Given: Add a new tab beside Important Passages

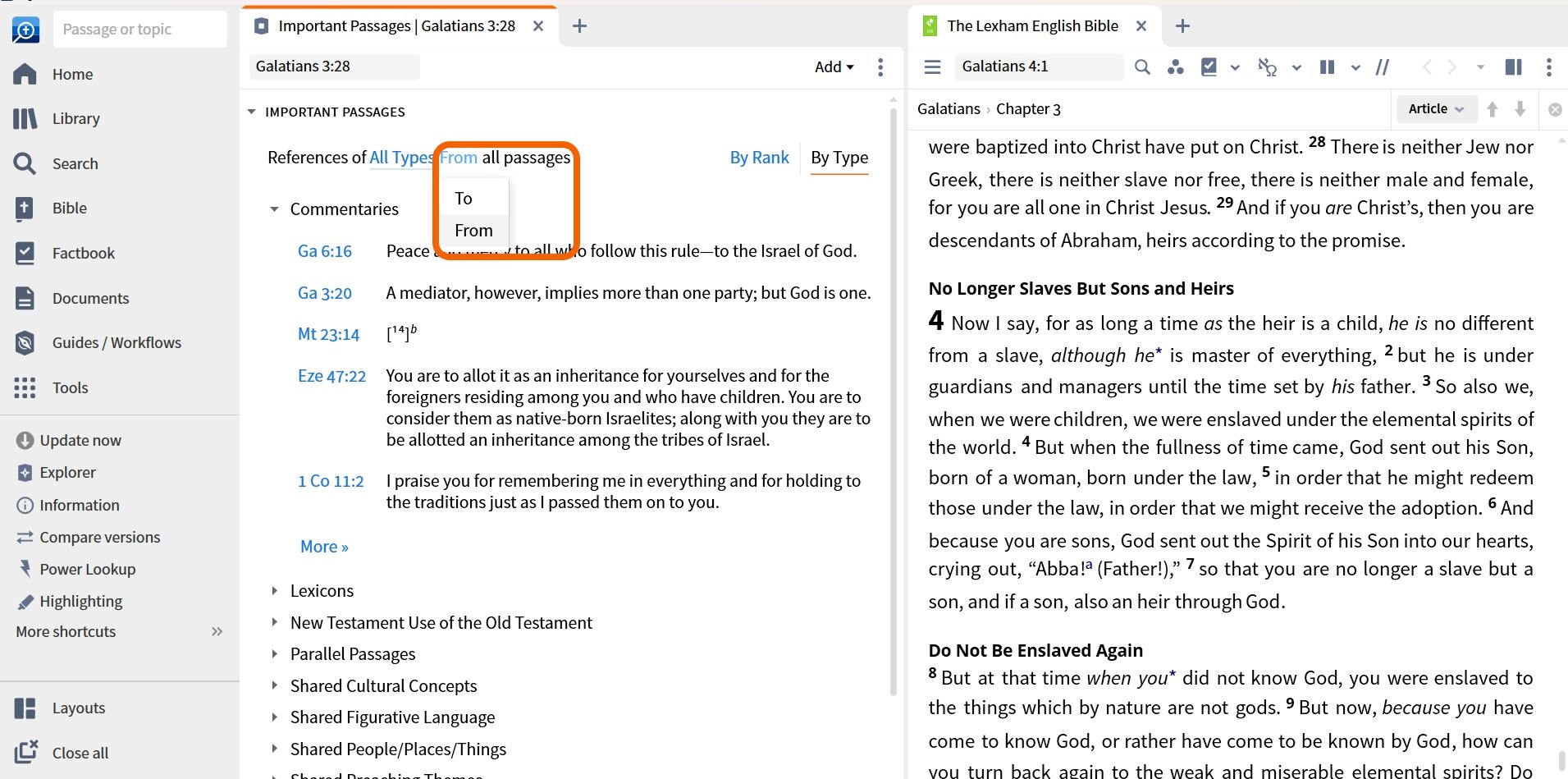Looking at the screenshot, I should pyautogui.click(x=579, y=26).
